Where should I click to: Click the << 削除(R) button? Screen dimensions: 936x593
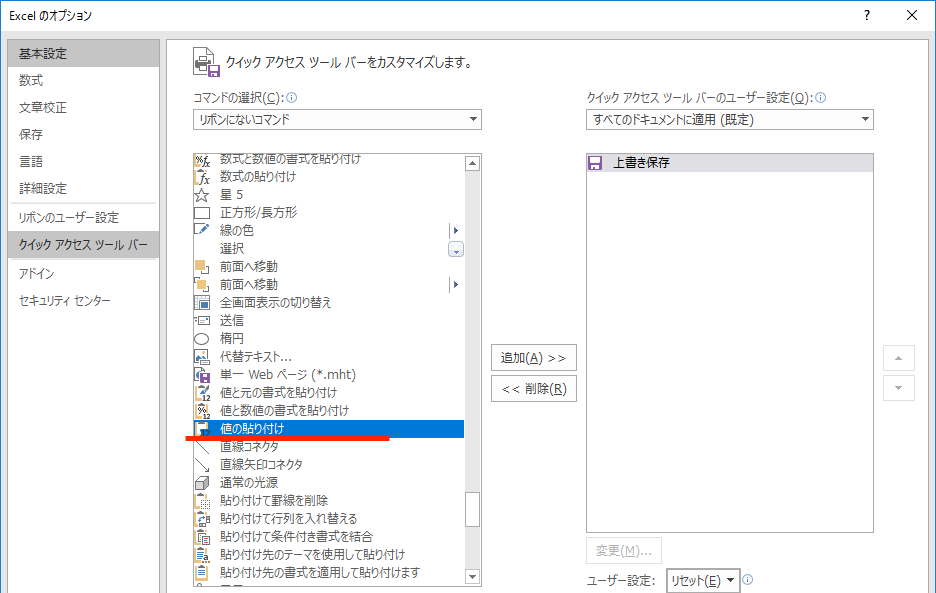point(534,389)
